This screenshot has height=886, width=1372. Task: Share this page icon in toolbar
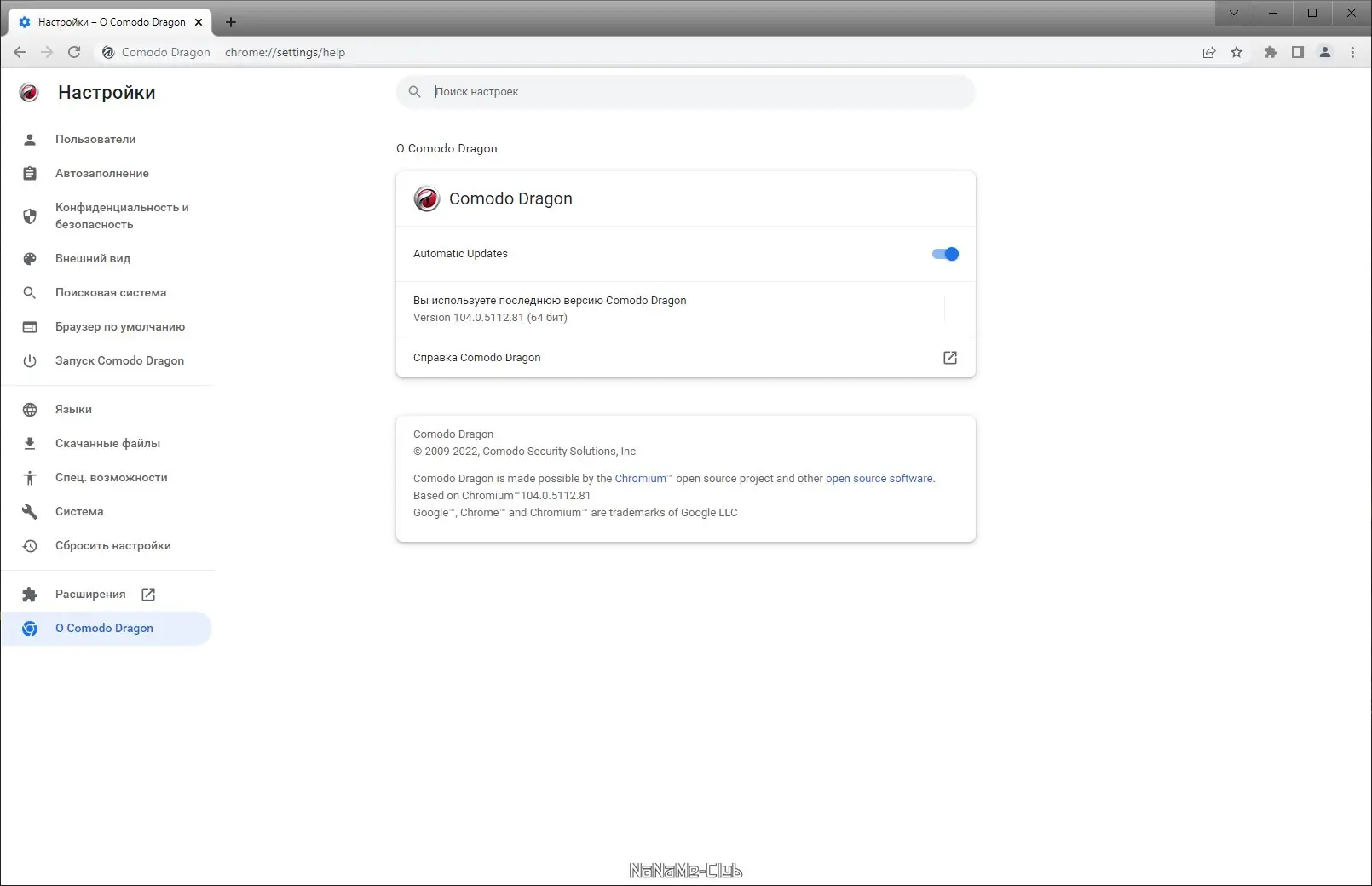pyautogui.click(x=1209, y=52)
